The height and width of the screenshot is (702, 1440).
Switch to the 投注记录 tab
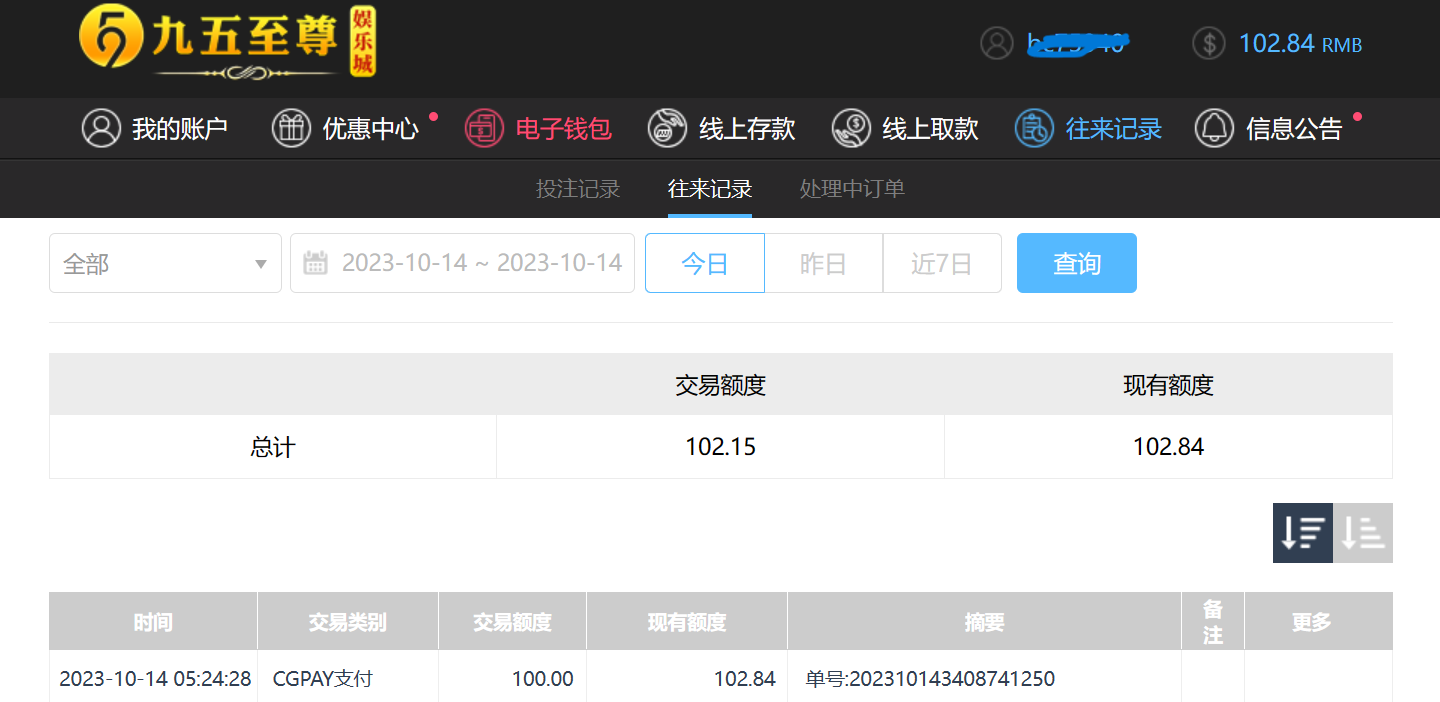(x=578, y=188)
